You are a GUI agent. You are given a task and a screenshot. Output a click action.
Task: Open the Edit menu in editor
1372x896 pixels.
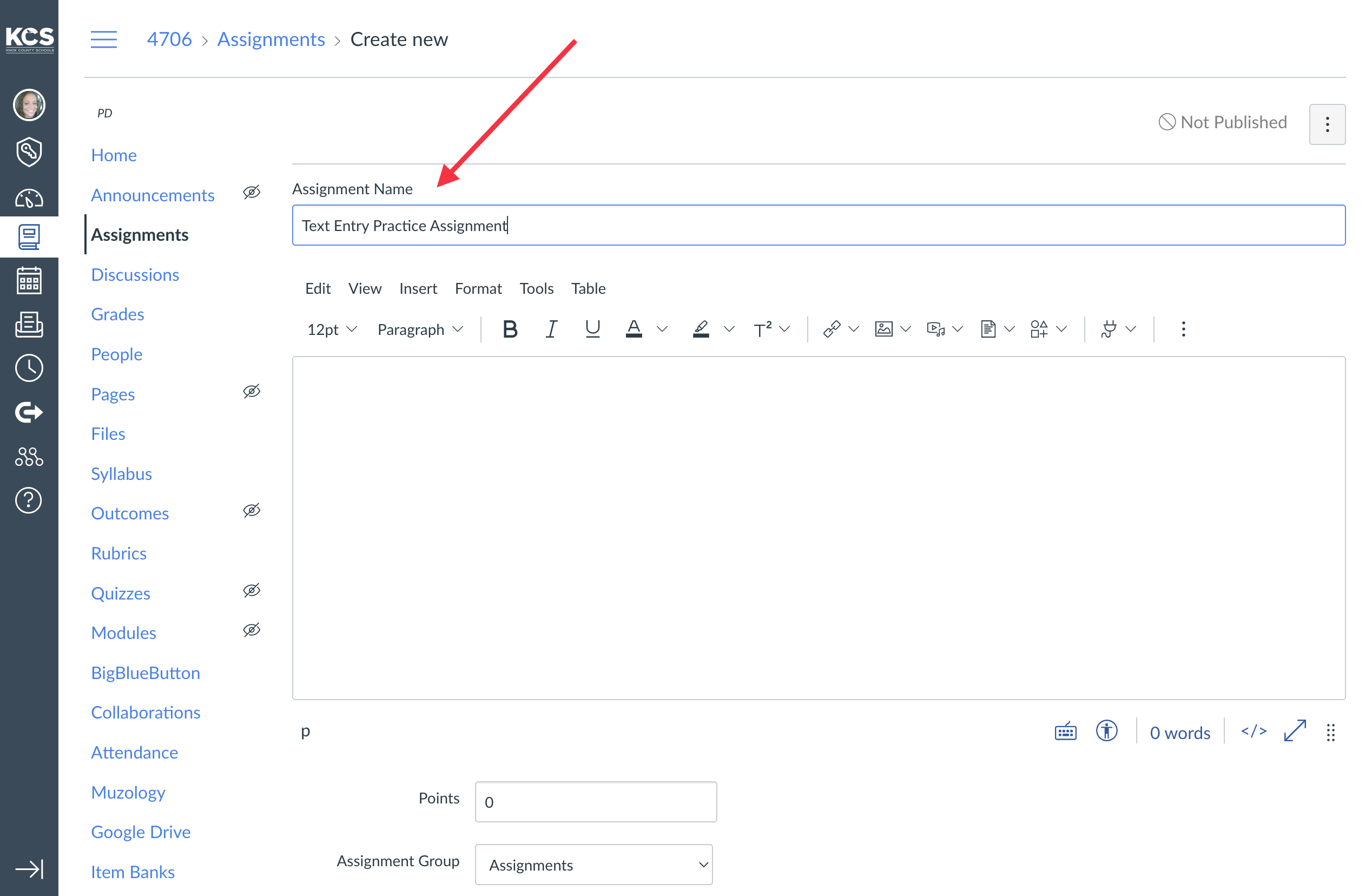coord(318,288)
